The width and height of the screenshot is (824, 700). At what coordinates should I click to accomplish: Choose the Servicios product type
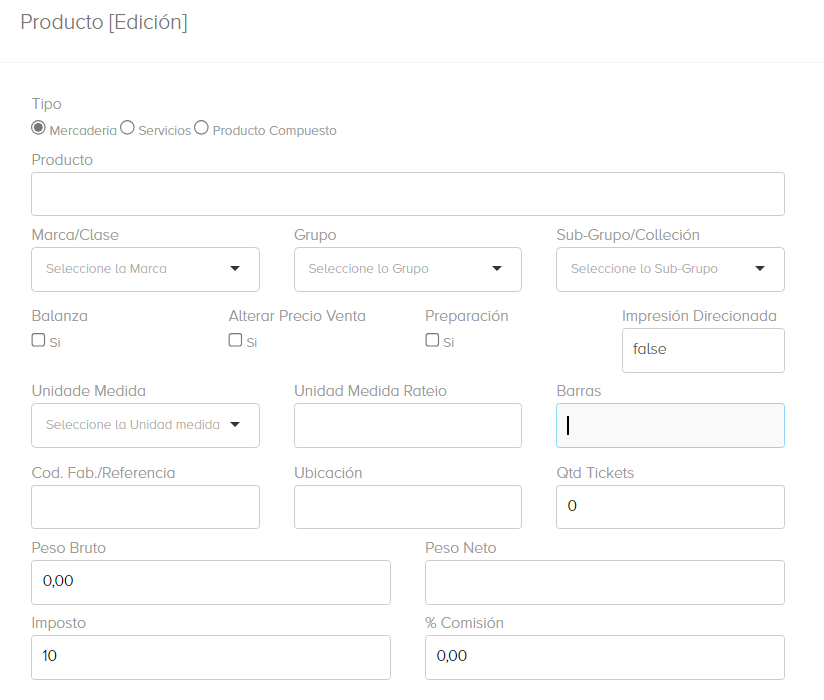pyautogui.click(x=127, y=128)
